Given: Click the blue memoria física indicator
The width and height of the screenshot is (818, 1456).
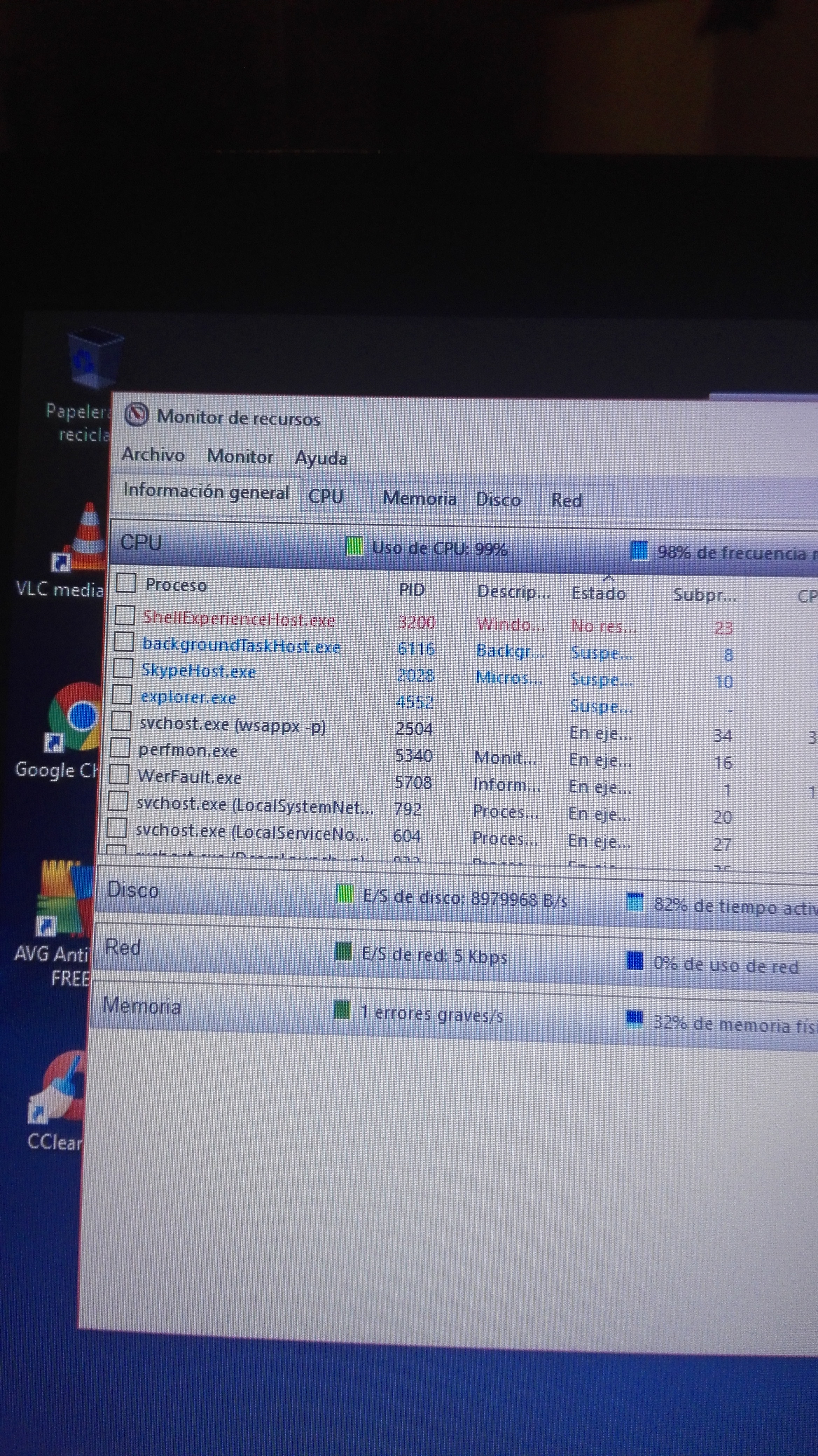Looking at the screenshot, I should tap(635, 1018).
